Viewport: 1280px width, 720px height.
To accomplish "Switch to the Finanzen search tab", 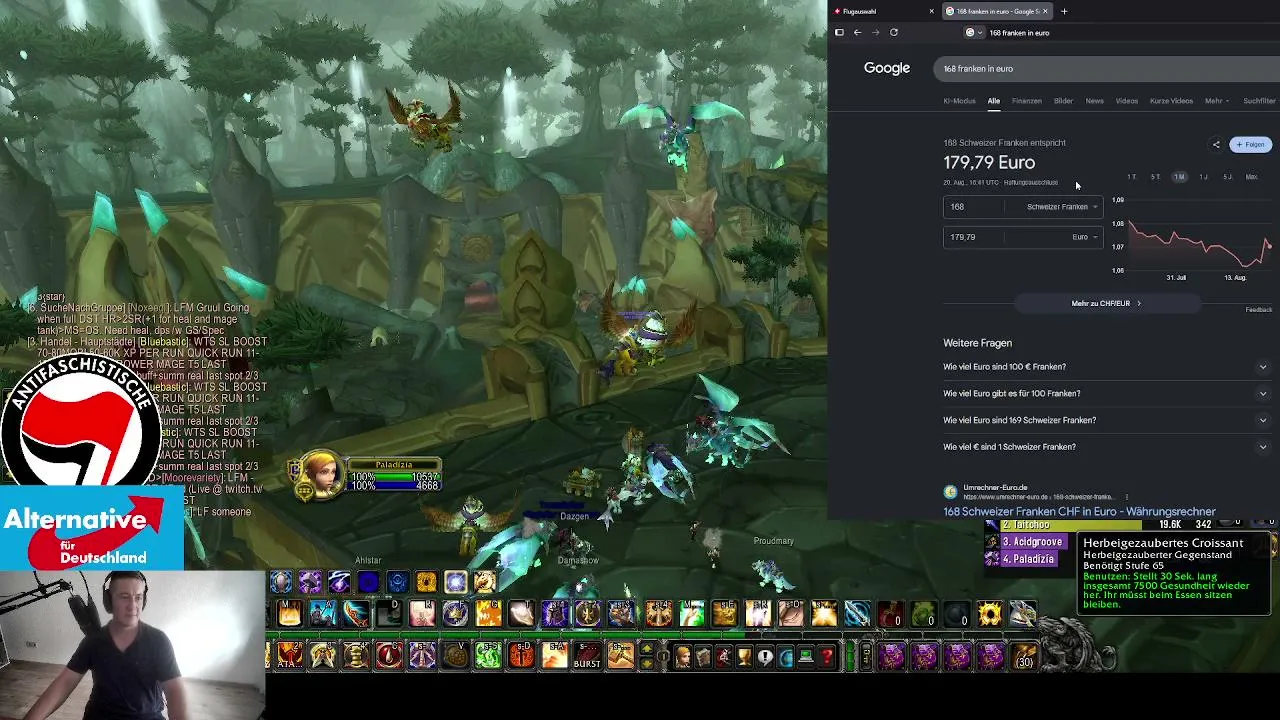I will (1027, 101).
